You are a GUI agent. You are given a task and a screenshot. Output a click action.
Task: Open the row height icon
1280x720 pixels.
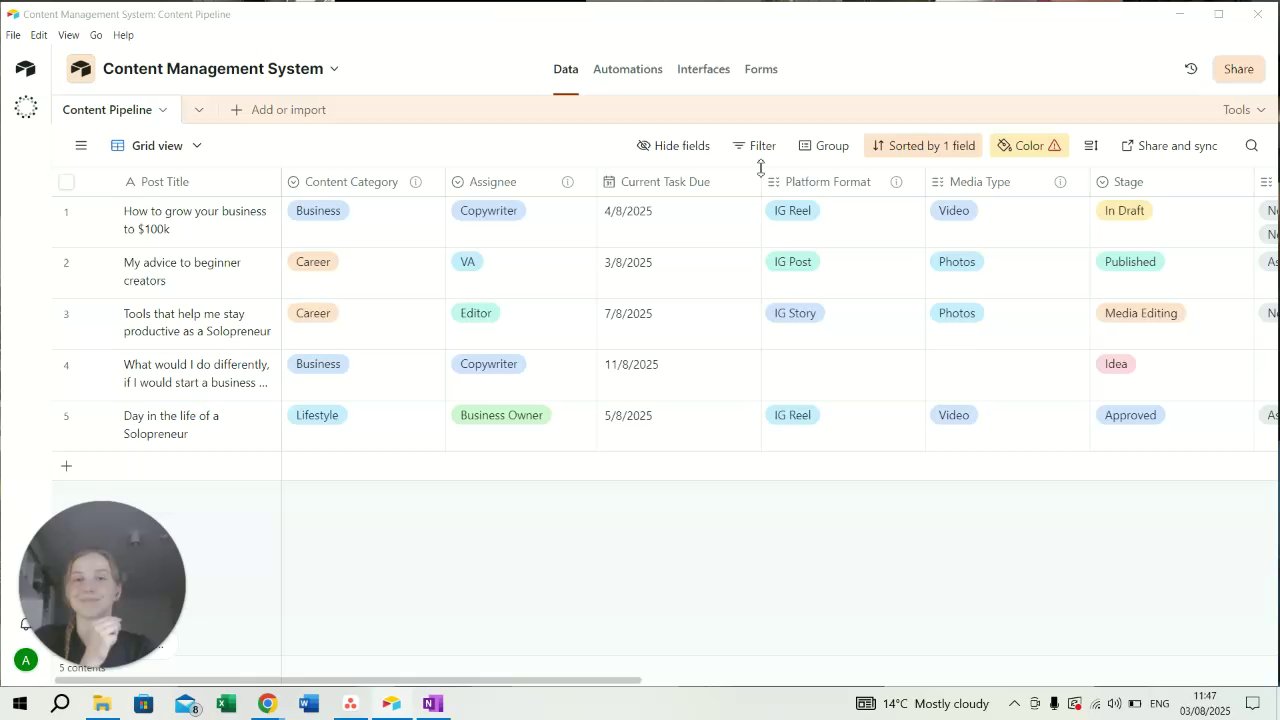(x=1091, y=146)
